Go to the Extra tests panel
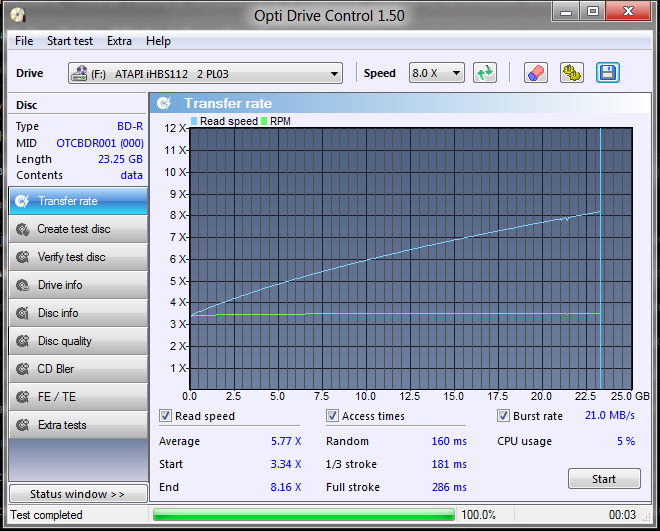 pyautogui.click(x=78, y=425)
